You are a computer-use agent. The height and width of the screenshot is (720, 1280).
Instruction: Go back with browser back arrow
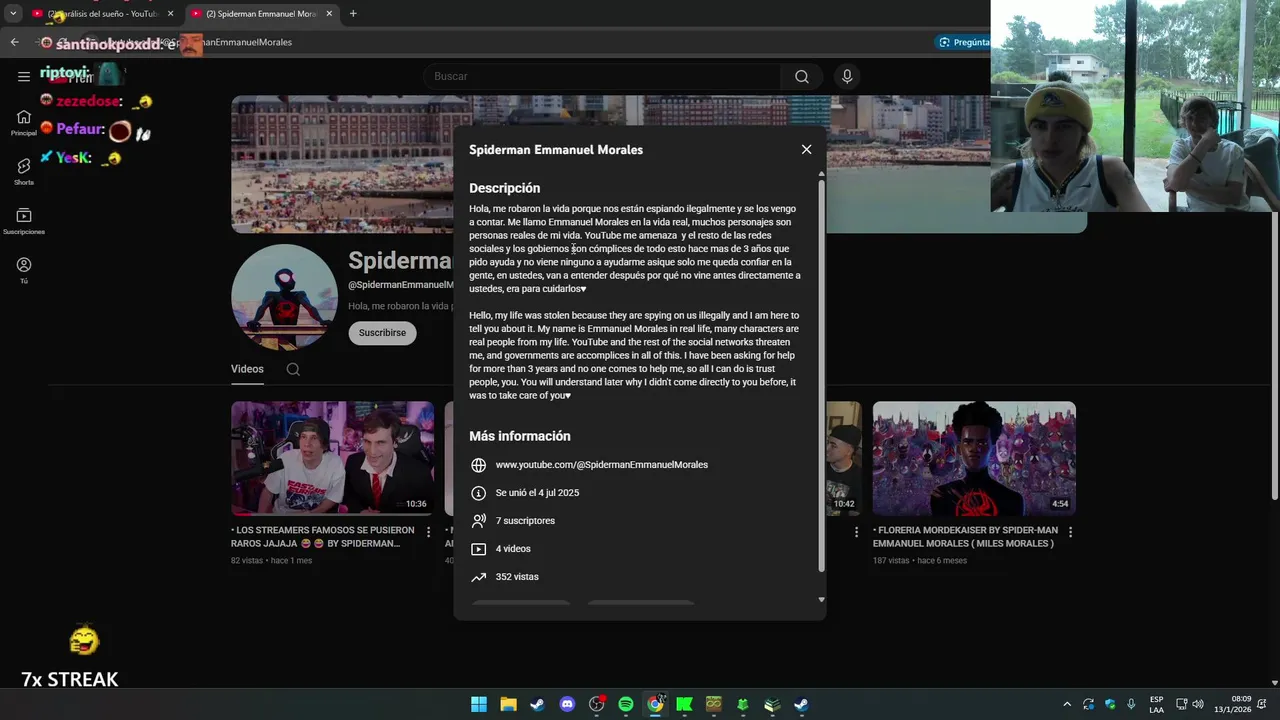point(14,42)
